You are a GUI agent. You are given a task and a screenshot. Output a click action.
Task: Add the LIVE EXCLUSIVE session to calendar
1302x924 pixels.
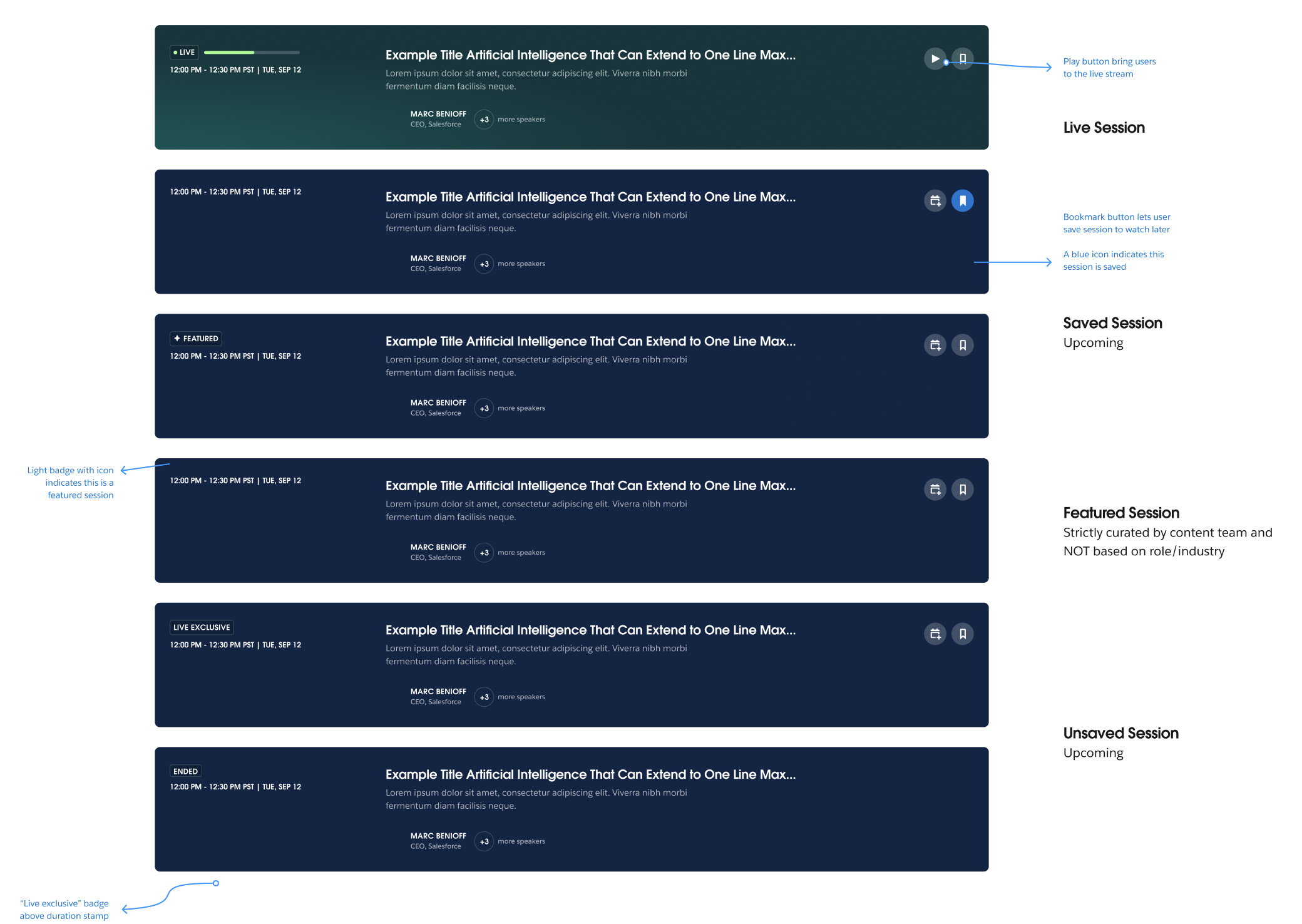pos(935,634)
